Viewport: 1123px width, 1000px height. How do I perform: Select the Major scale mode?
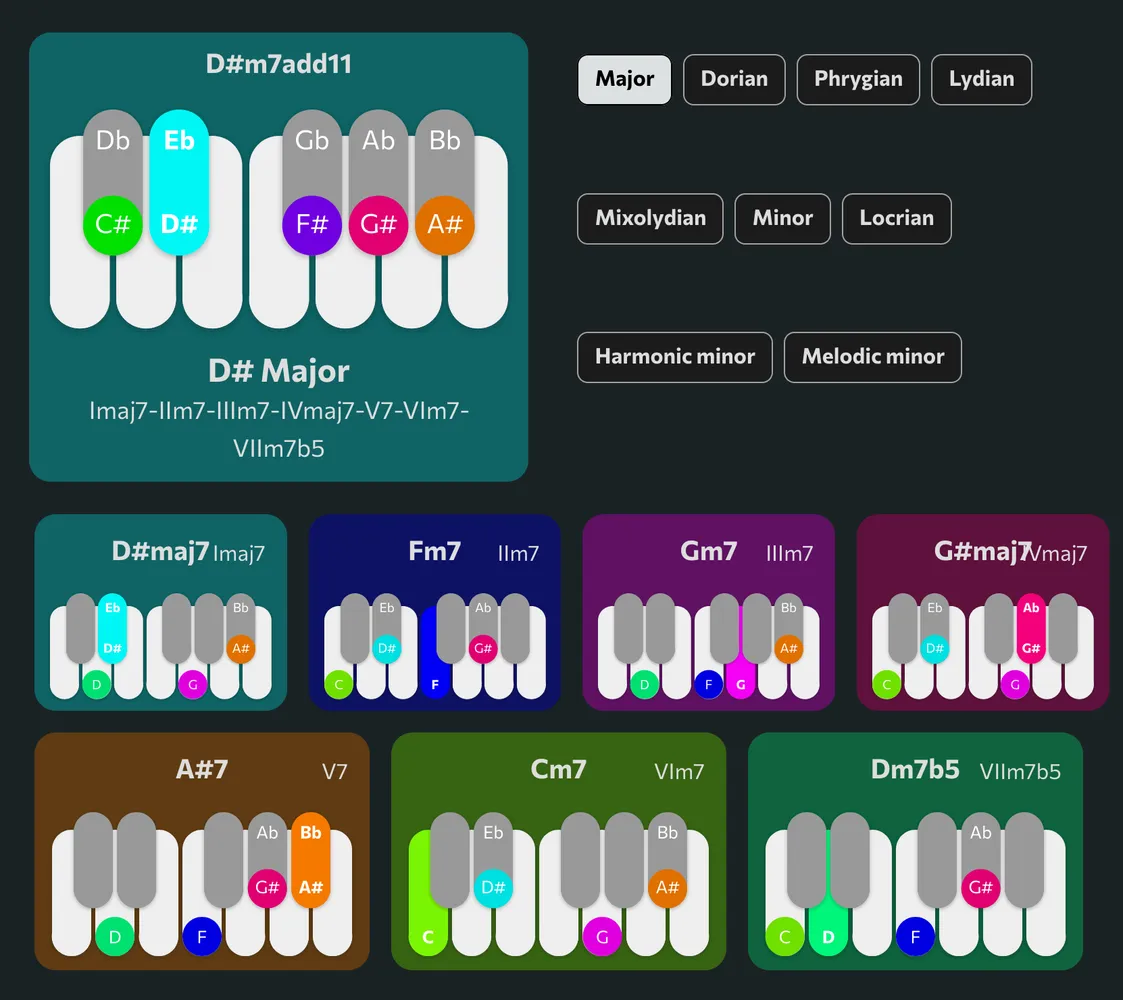[625, 79]
